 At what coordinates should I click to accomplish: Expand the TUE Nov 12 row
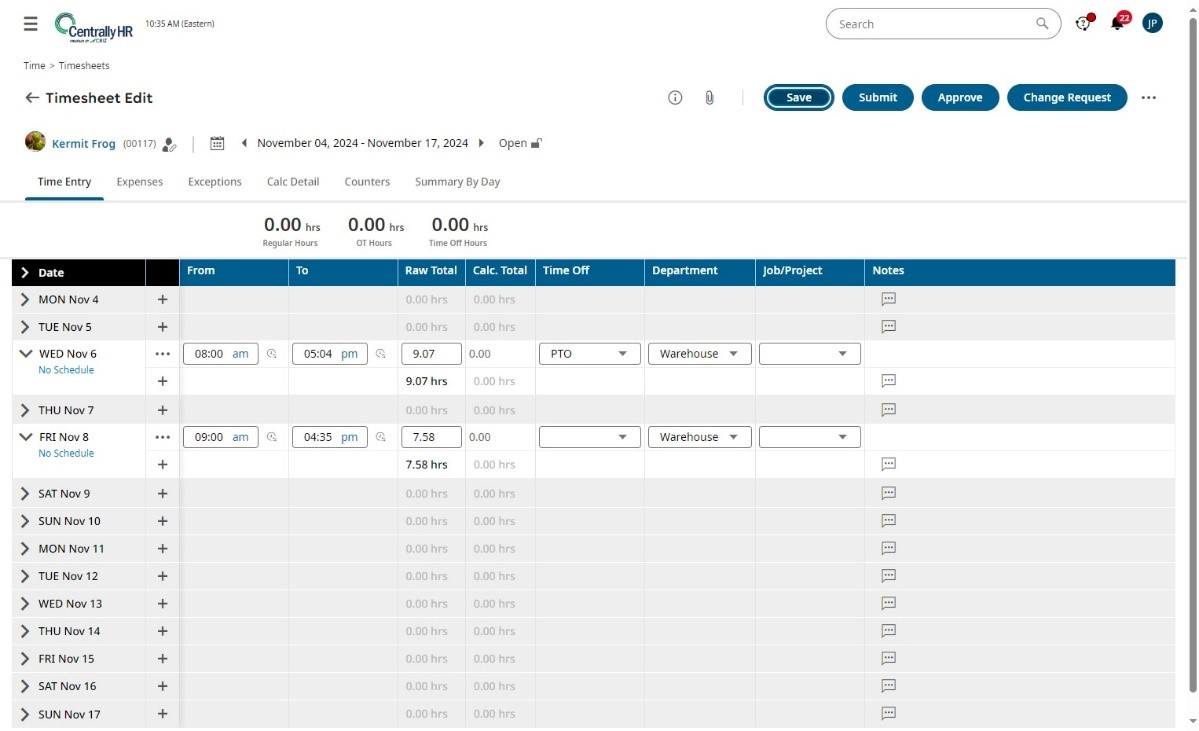(x=24, y=577)
